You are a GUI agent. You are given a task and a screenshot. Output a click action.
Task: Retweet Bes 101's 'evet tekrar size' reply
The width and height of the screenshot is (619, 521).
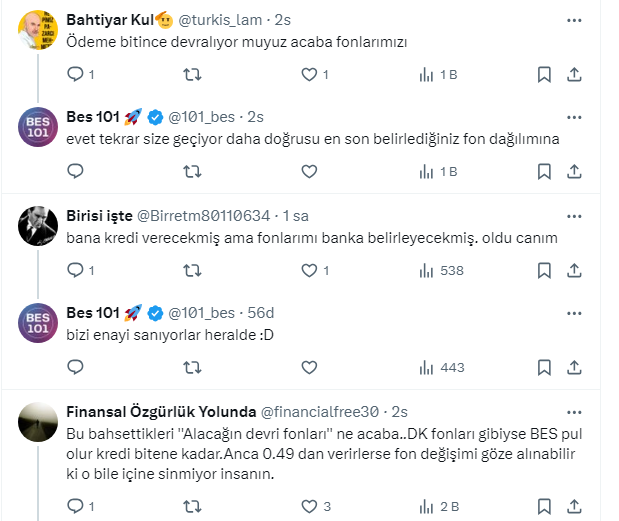(192, 171)
